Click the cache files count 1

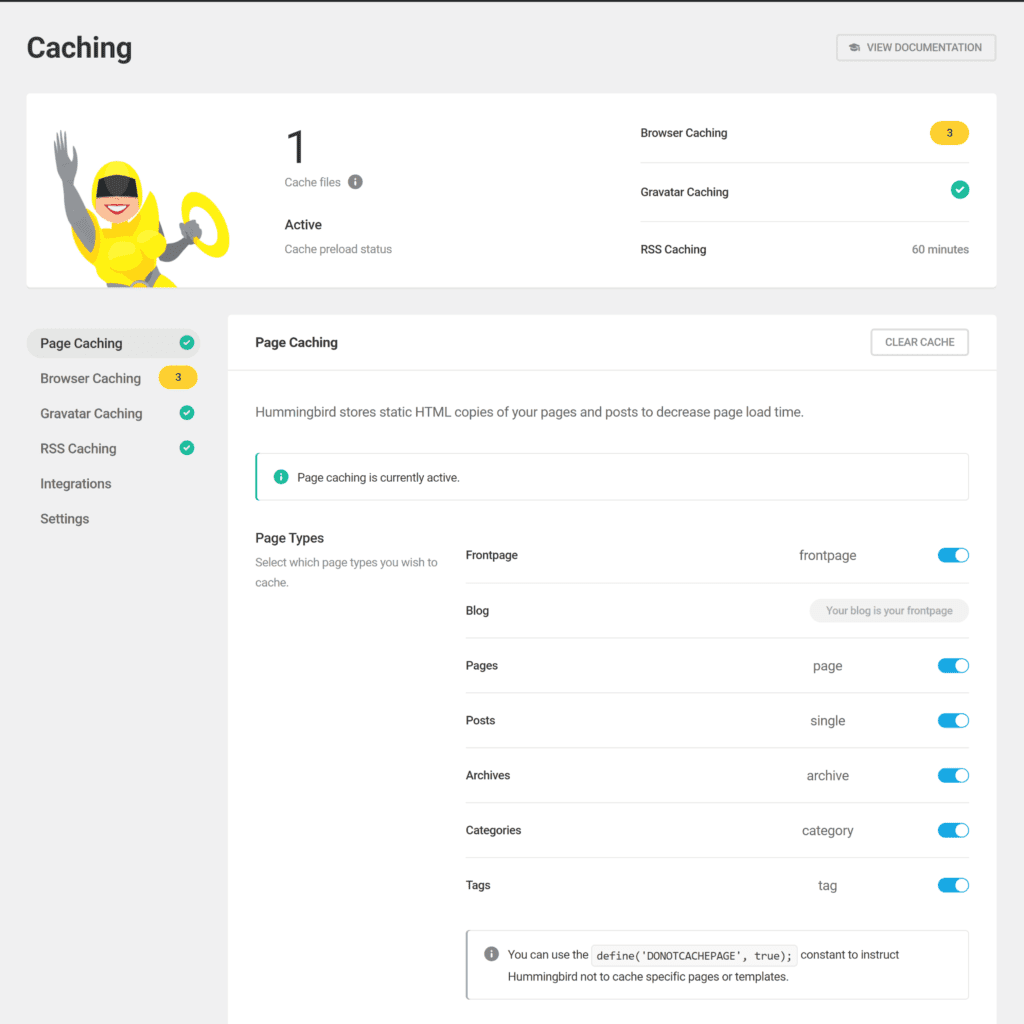click(x=296, y=146)
